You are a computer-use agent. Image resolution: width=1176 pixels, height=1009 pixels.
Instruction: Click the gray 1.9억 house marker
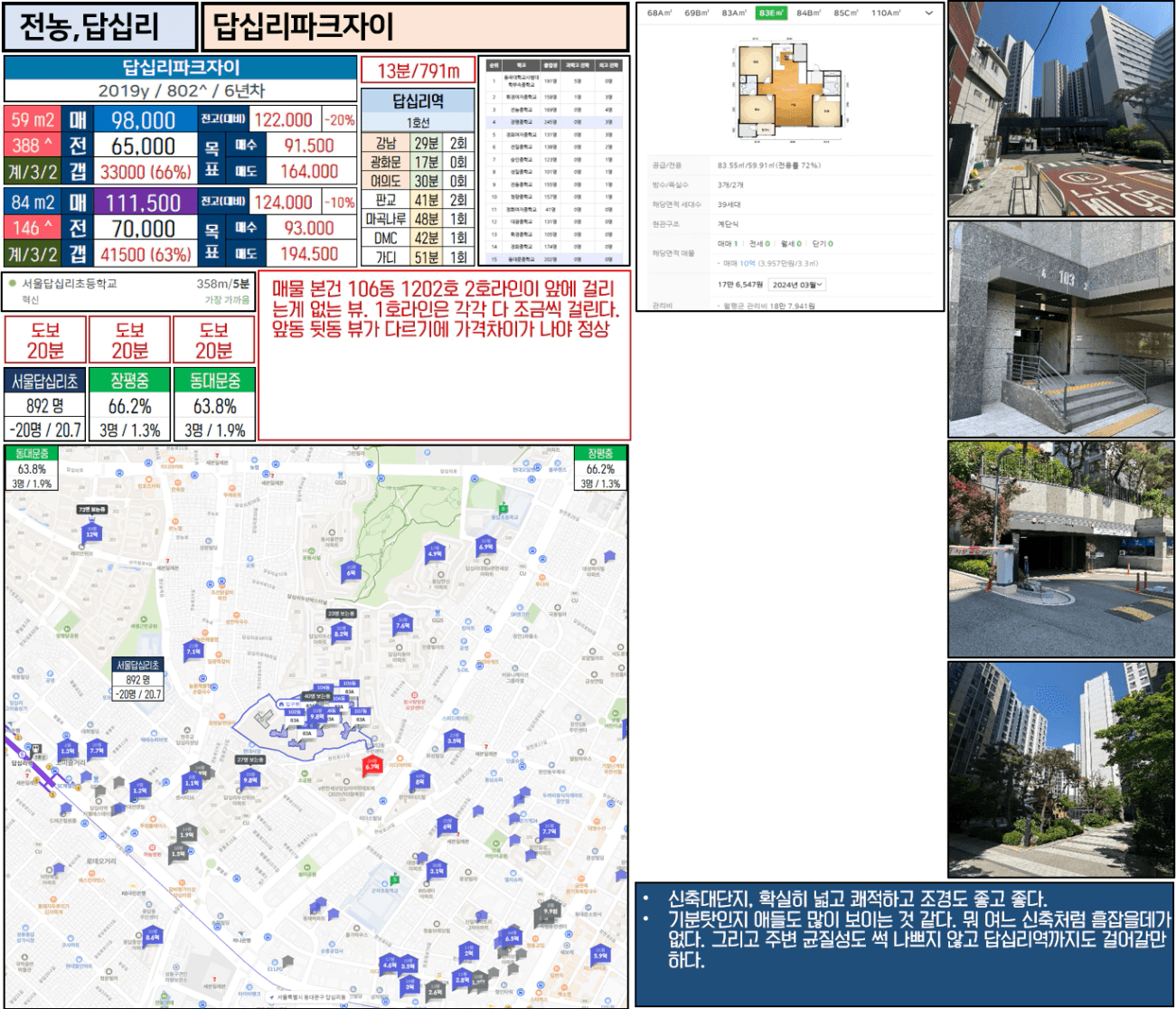[186, 833]
